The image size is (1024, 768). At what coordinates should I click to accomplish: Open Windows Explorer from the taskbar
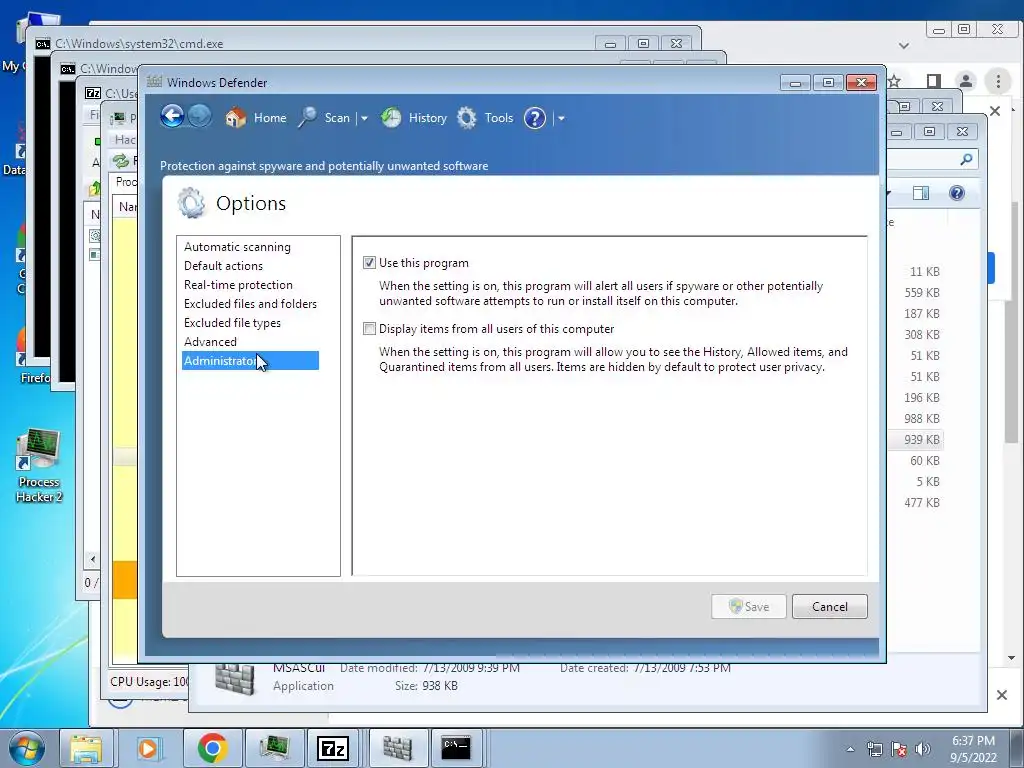click(86, 748)
